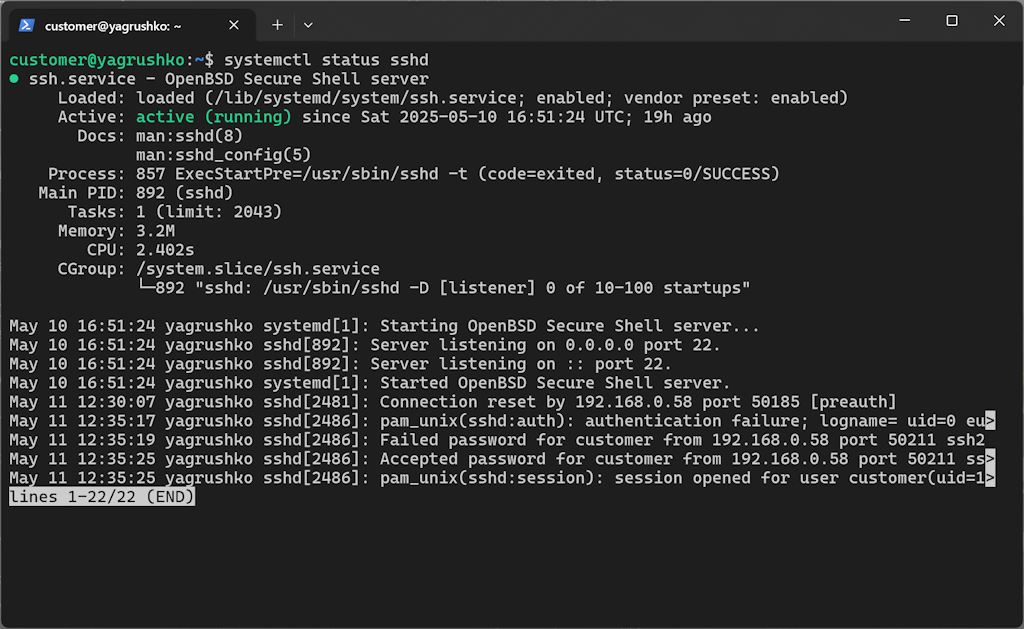This screenshot has width=1024, height=629.
Task: Click the green active status dot
Action: coord(14,79)
